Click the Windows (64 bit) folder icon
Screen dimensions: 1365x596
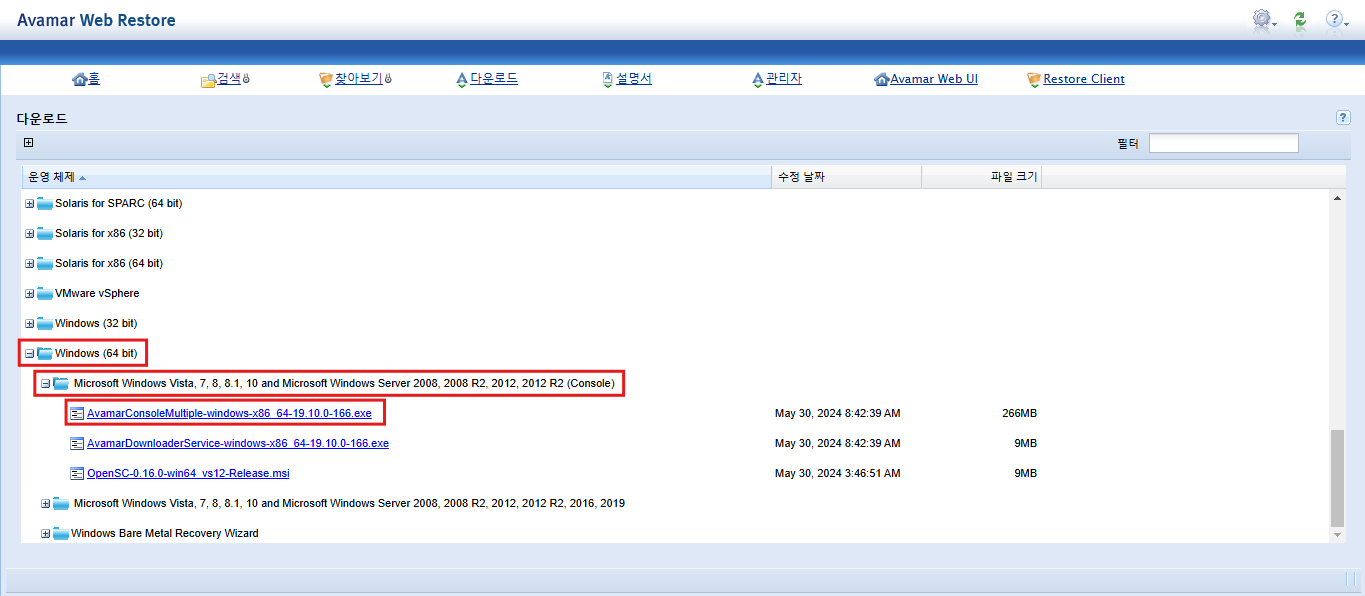(45, 353)
